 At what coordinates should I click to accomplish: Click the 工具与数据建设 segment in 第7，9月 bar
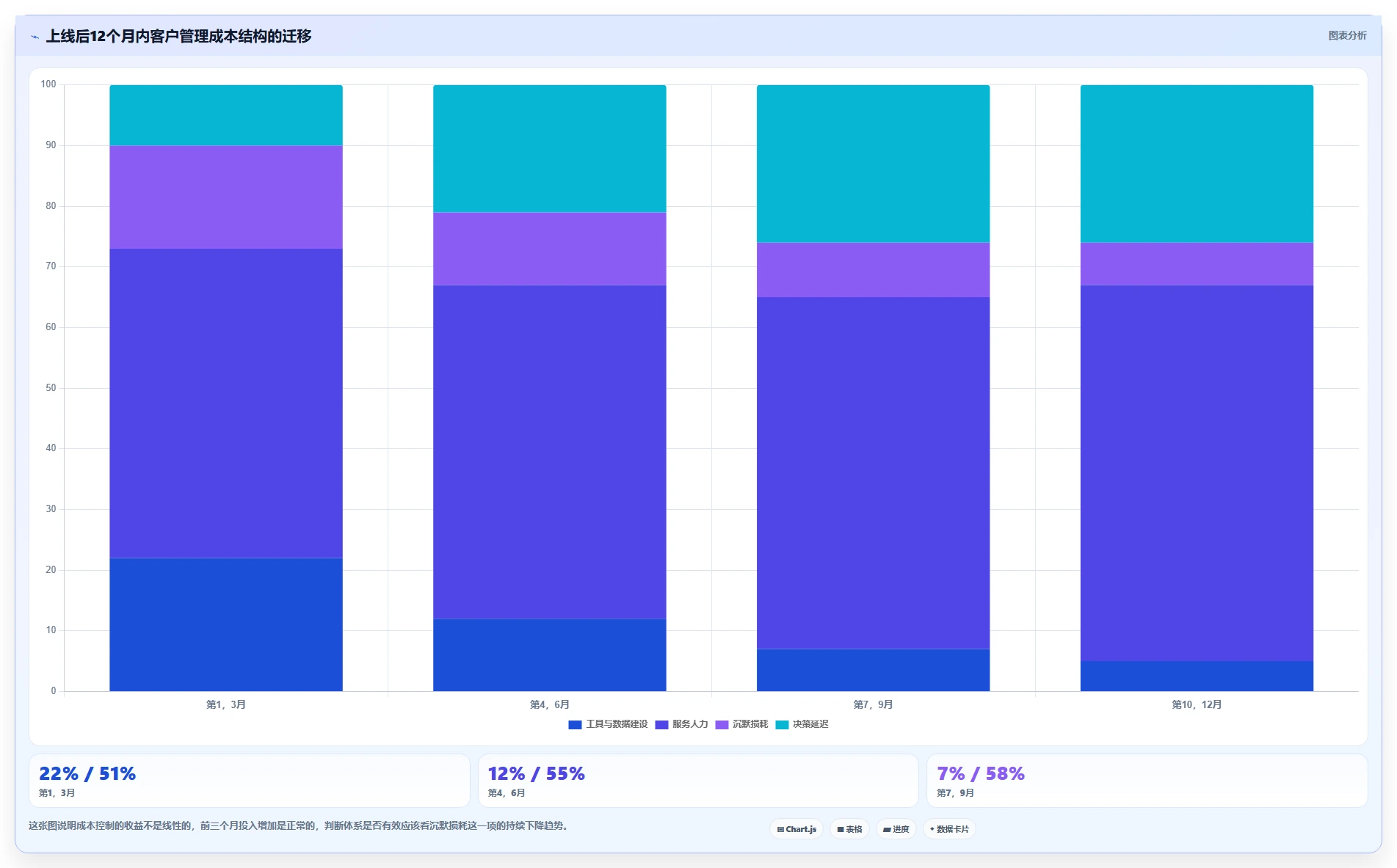(873, 670)
